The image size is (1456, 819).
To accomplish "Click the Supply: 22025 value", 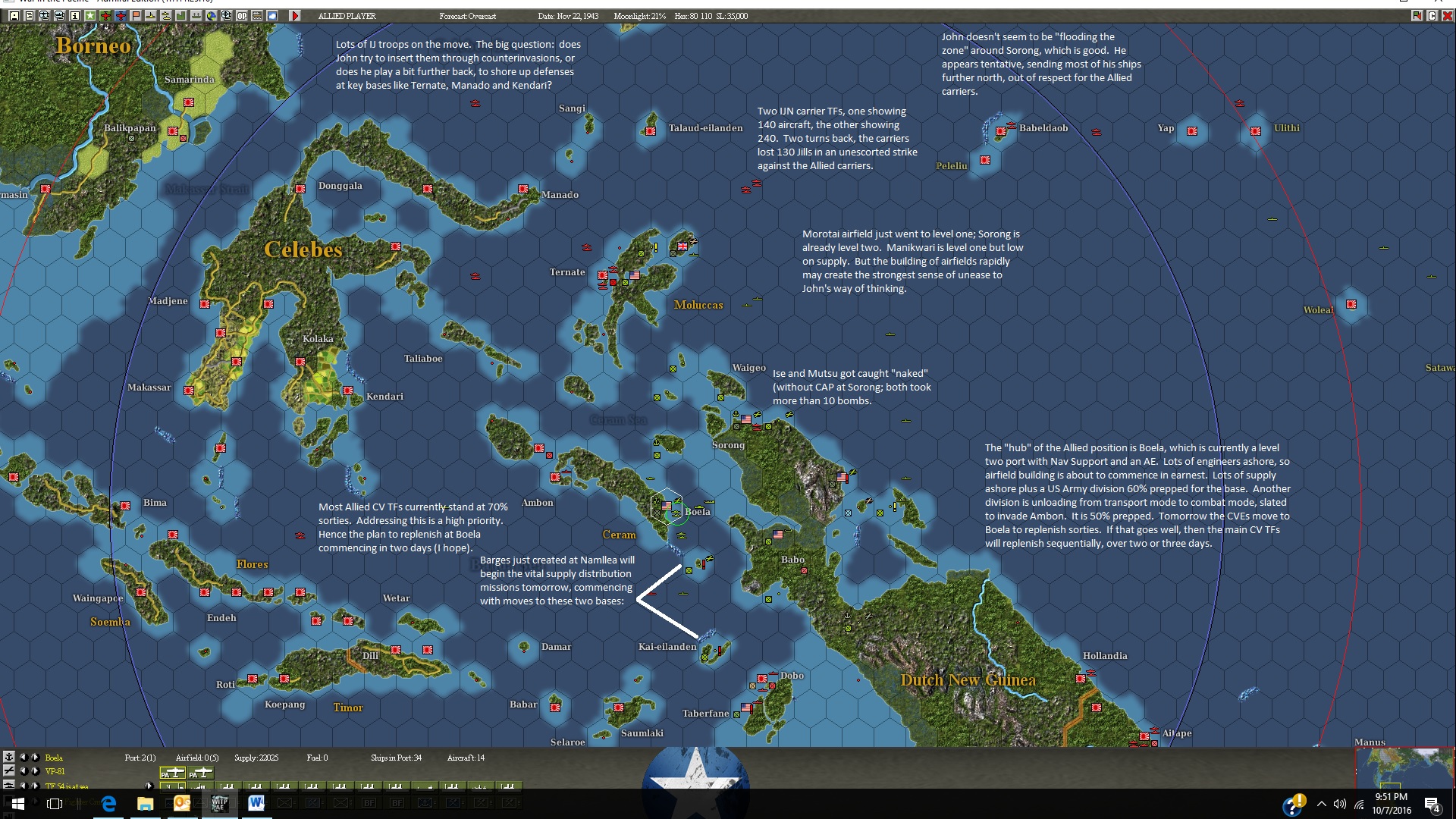I will [256, 758].
